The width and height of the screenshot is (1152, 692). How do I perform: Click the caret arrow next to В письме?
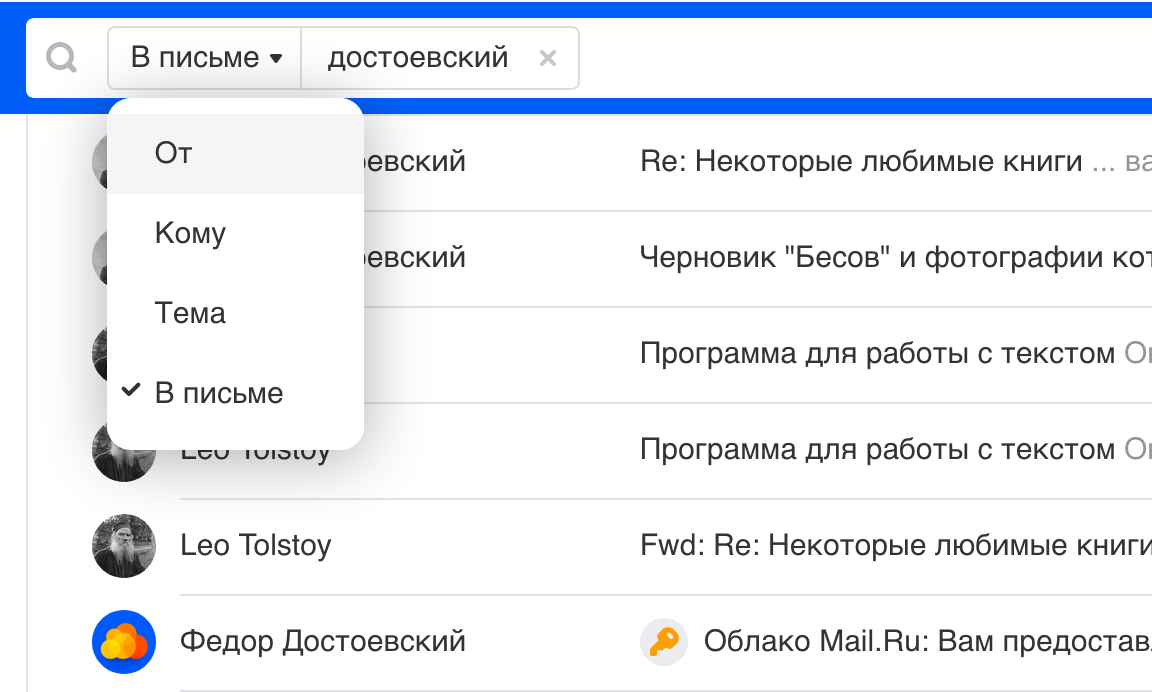pos(276,59)
